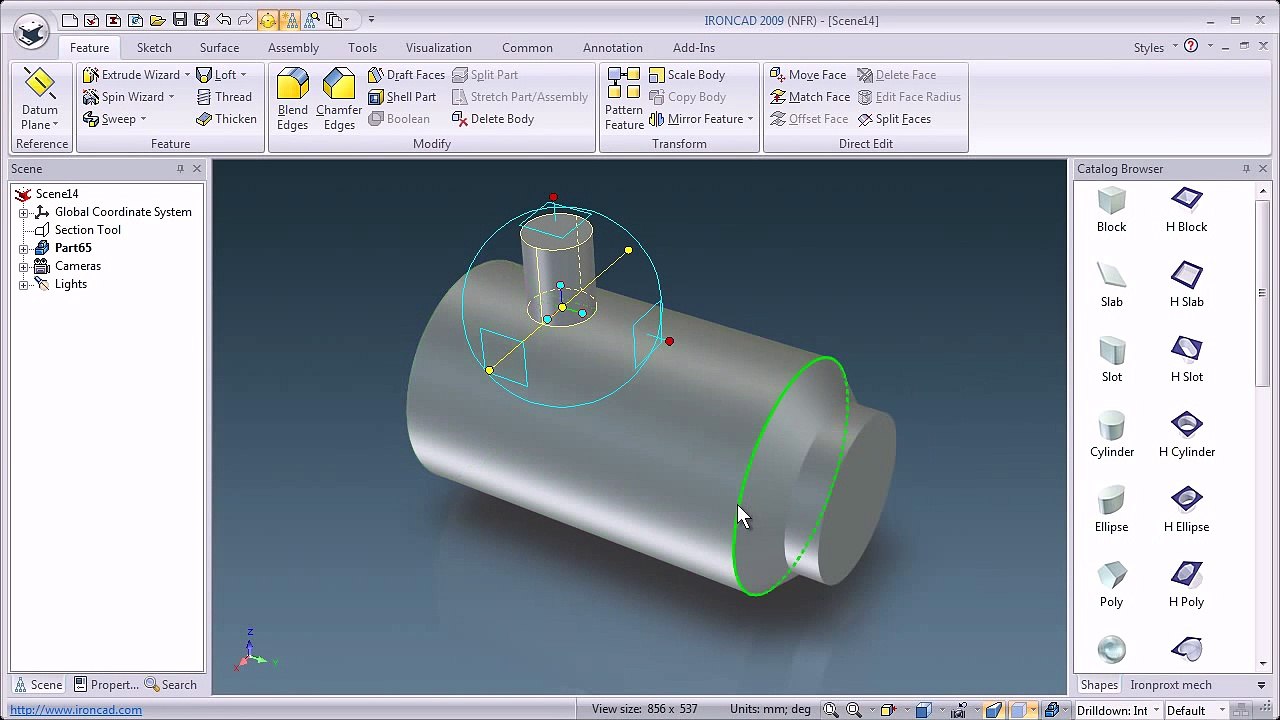1280x720 pixels.
Task: Open the Loft dropdown arrow
Action: coord(243,75)
